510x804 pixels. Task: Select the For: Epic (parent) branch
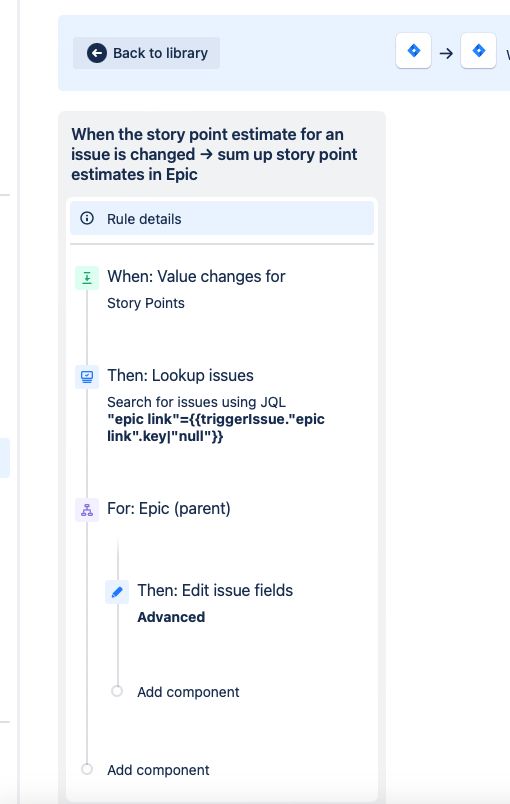[x=169, y=508]
